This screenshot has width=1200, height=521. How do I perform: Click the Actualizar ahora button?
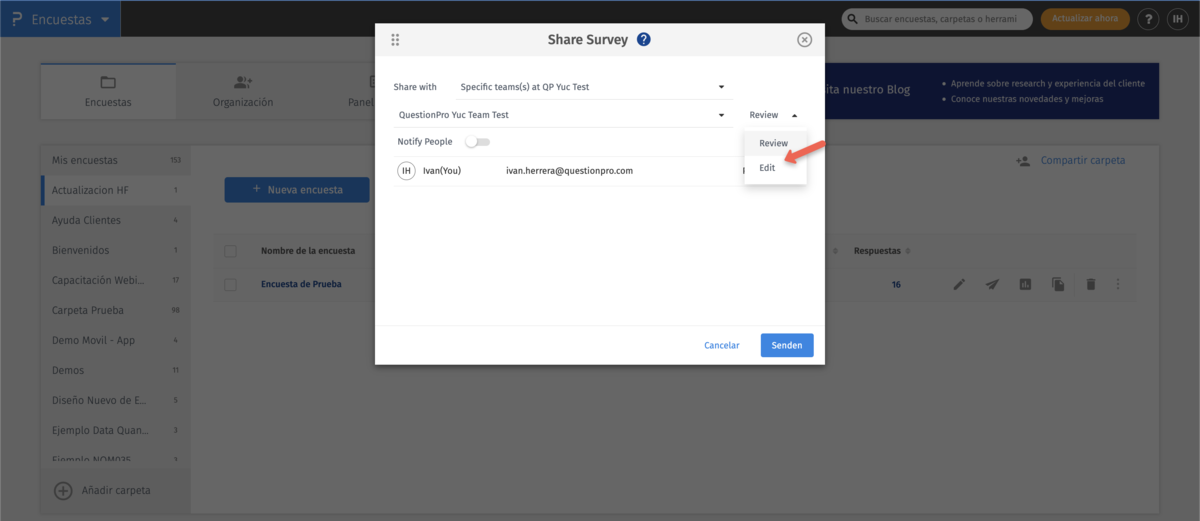coord(1086,19)
